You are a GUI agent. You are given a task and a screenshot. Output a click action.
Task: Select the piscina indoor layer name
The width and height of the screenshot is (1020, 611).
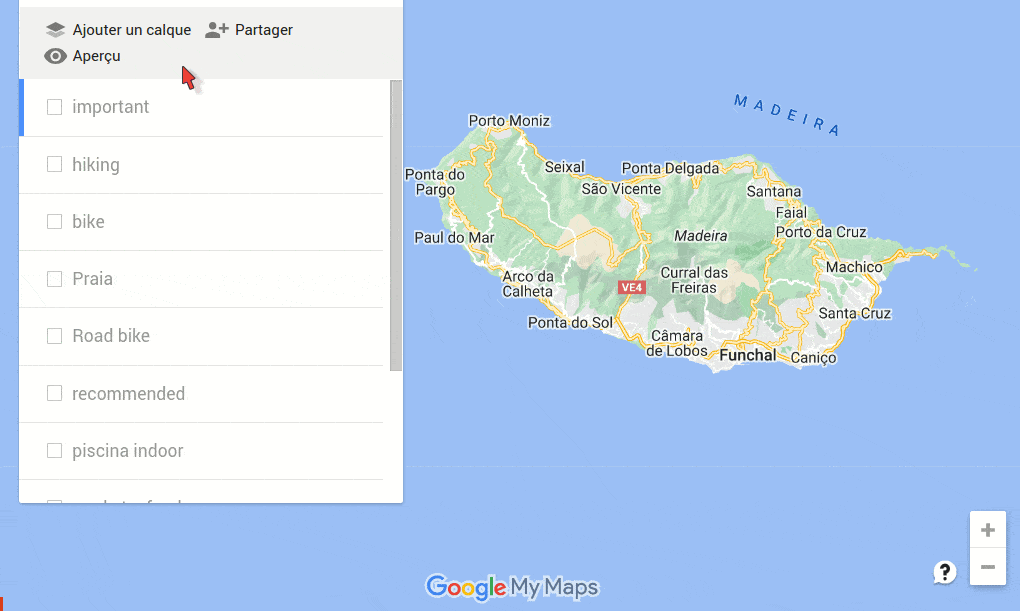pos(128,450)
